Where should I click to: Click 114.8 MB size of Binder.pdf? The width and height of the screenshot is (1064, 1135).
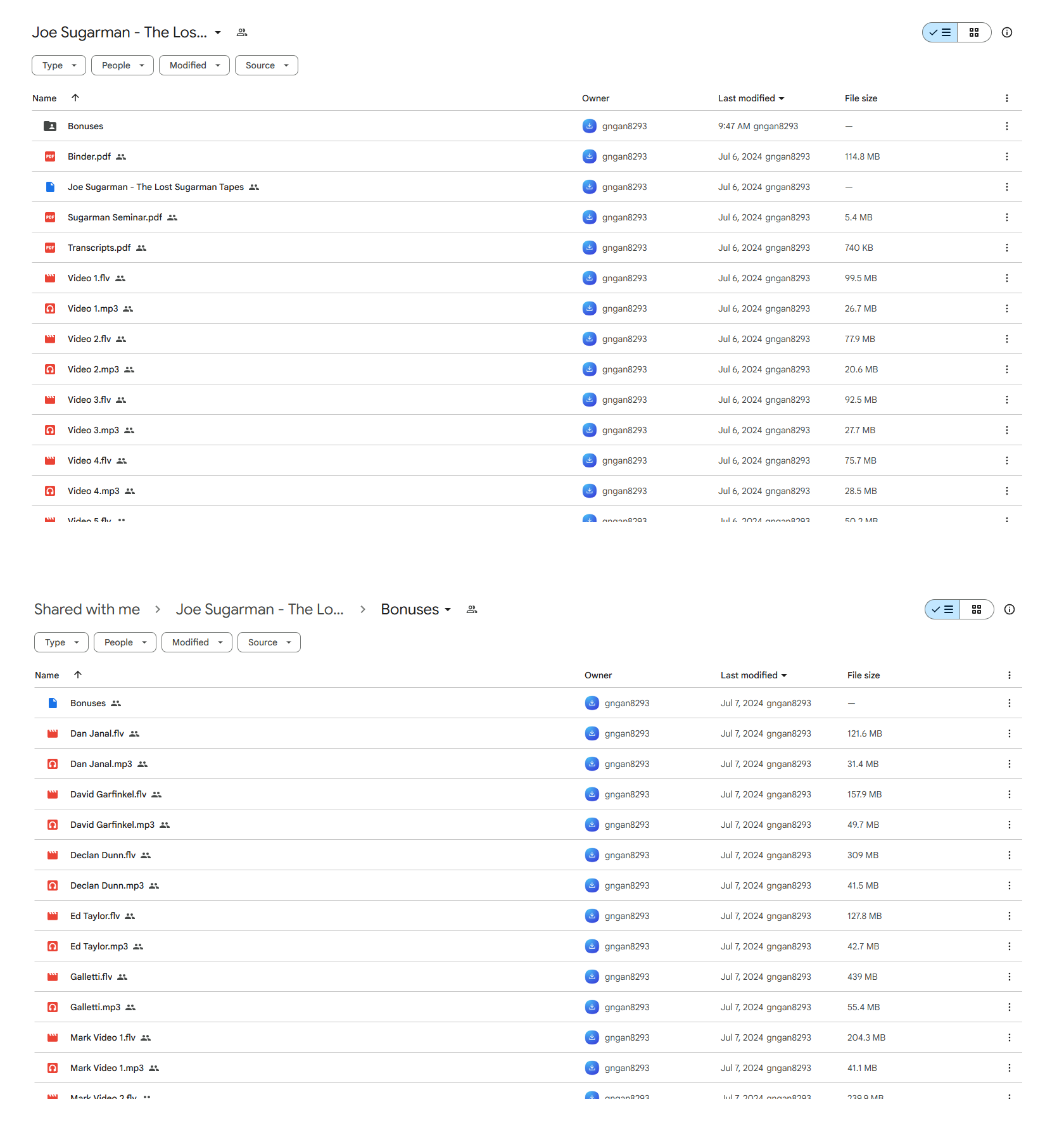click(x=862, y=156)
